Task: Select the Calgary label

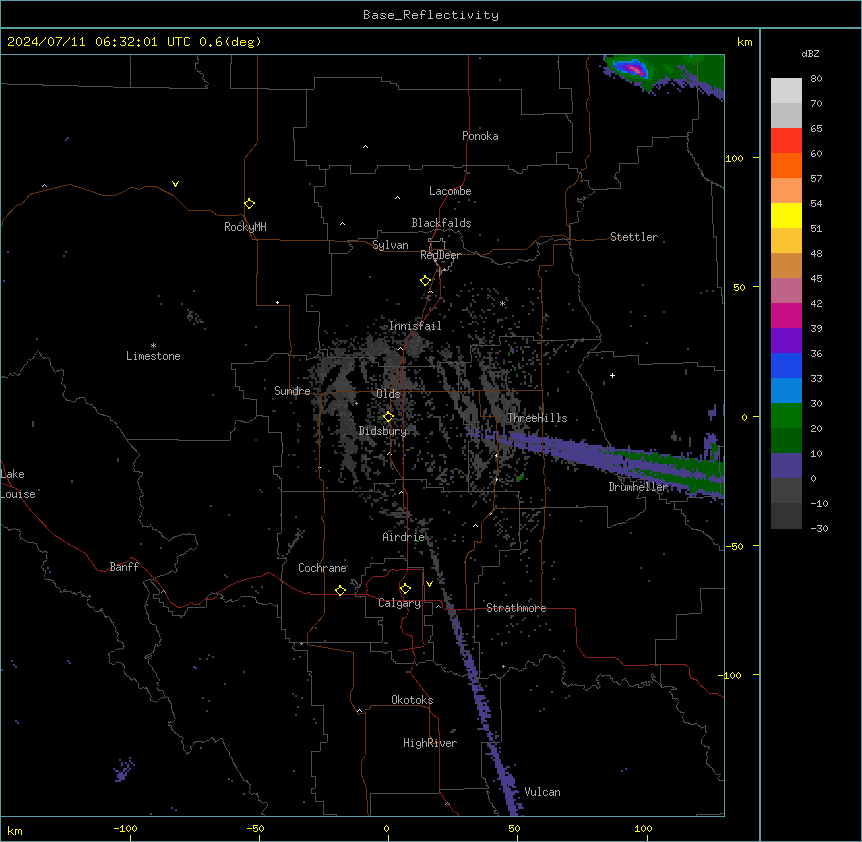Action: click(x=399, y=603)
